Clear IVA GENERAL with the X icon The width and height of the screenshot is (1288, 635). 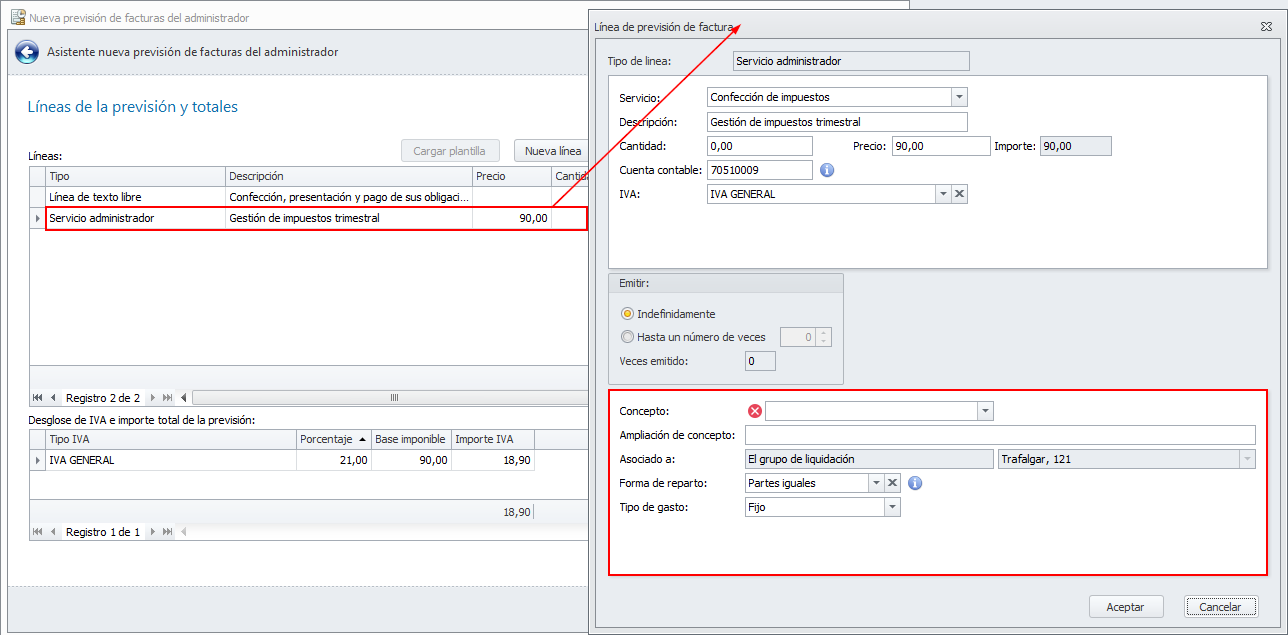click(960, 194)
